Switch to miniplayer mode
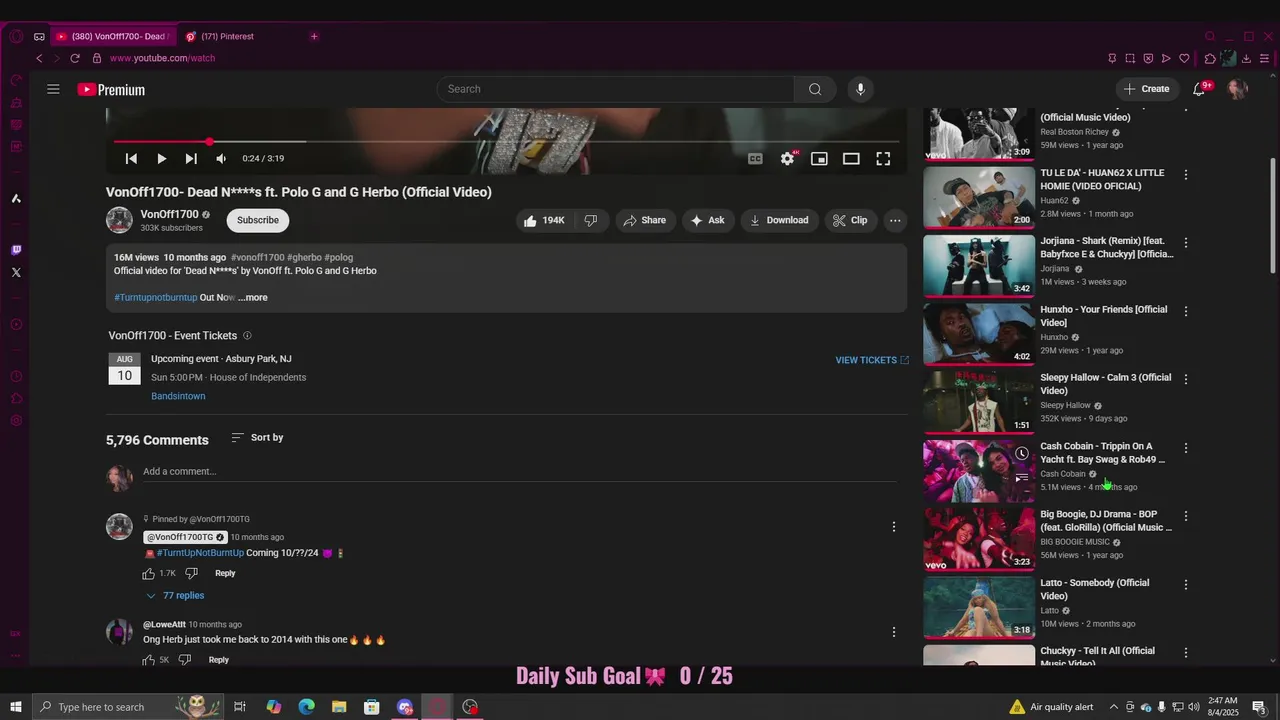The width and height of the screenshot is (1280, 720). click(819, 159)
